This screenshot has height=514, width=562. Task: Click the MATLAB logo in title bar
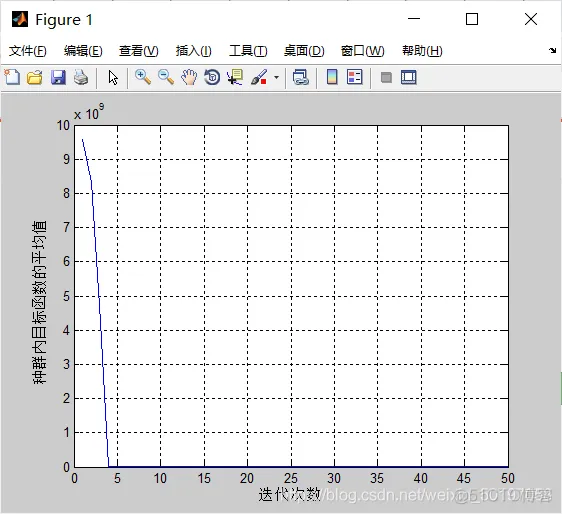point(20,19)
